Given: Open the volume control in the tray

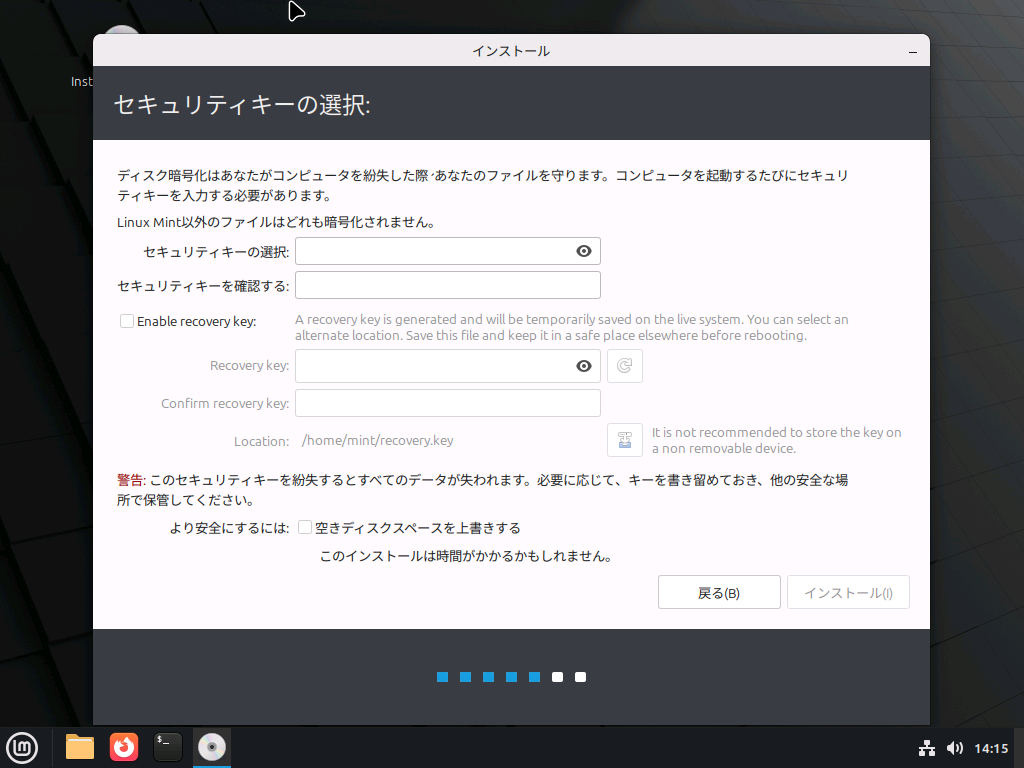Looking at the screenshot, I should point(955,747).
